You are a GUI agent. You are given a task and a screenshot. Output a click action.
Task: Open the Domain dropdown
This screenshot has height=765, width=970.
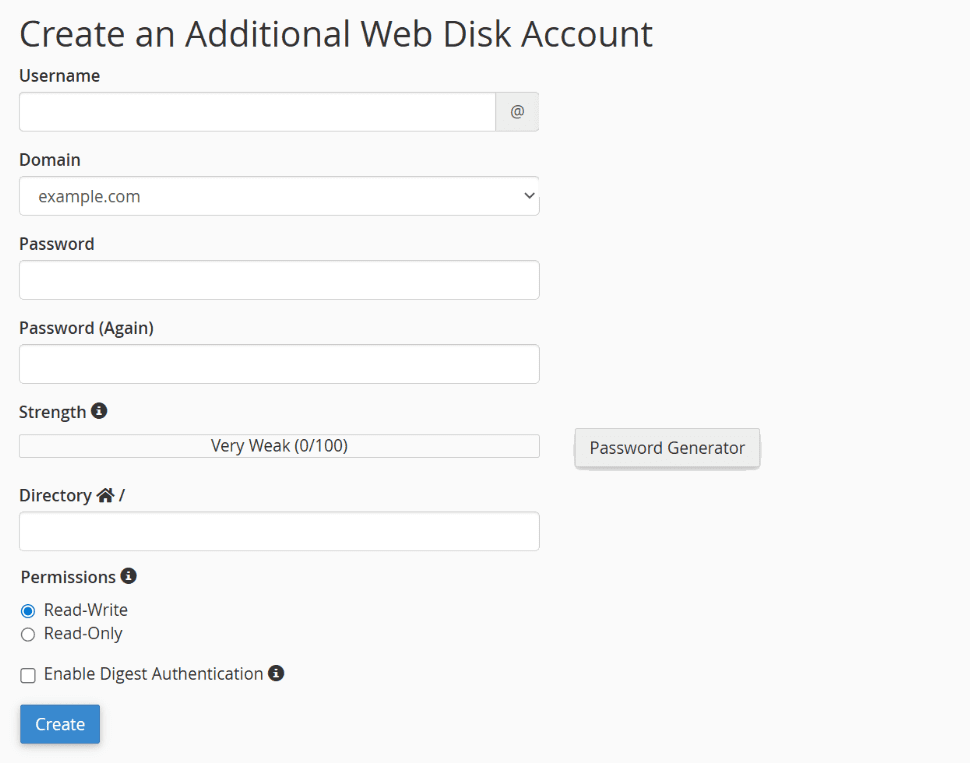[x=279, y=196]
